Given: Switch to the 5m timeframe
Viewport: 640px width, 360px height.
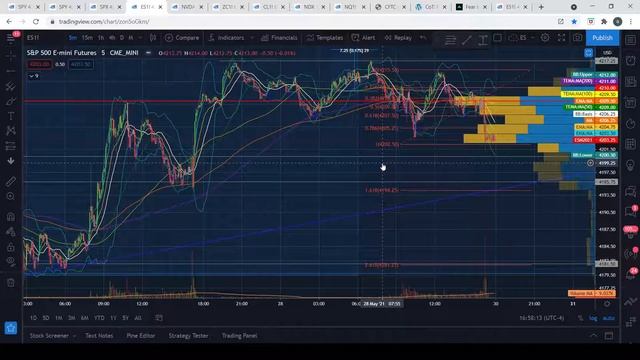Looking at the screenshot, I should coord(73,38).
